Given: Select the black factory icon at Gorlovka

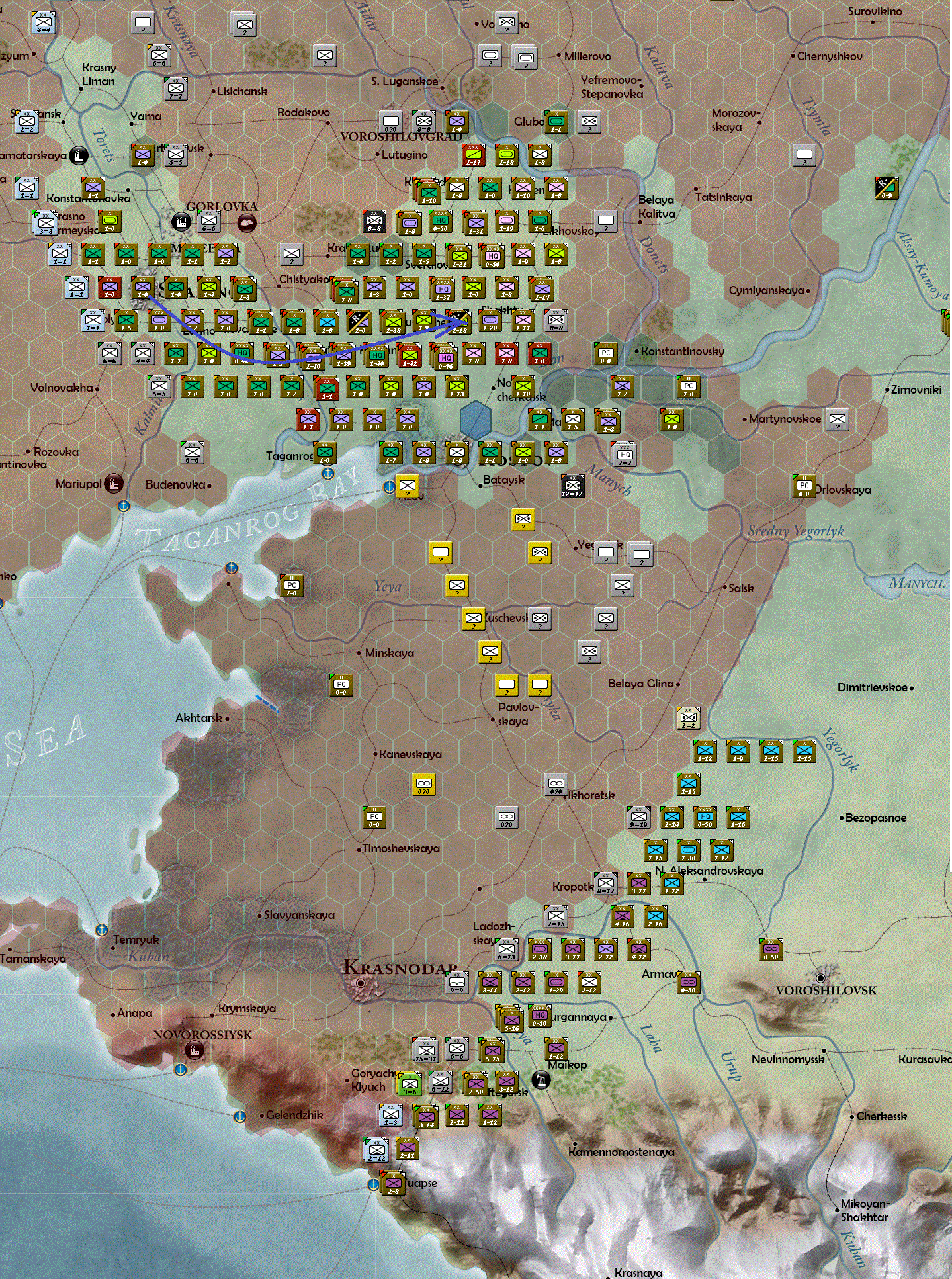Looking at the screenshot, I should coord(181,222).
